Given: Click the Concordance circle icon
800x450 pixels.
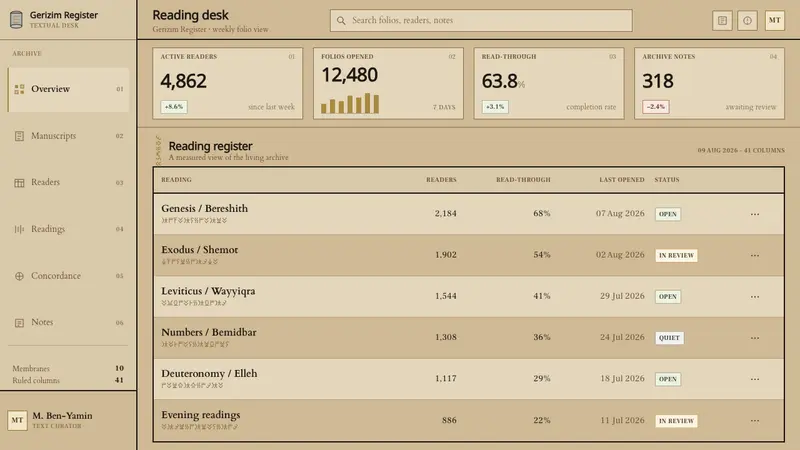Looking at the screenshot, I should tap(19, 276).
